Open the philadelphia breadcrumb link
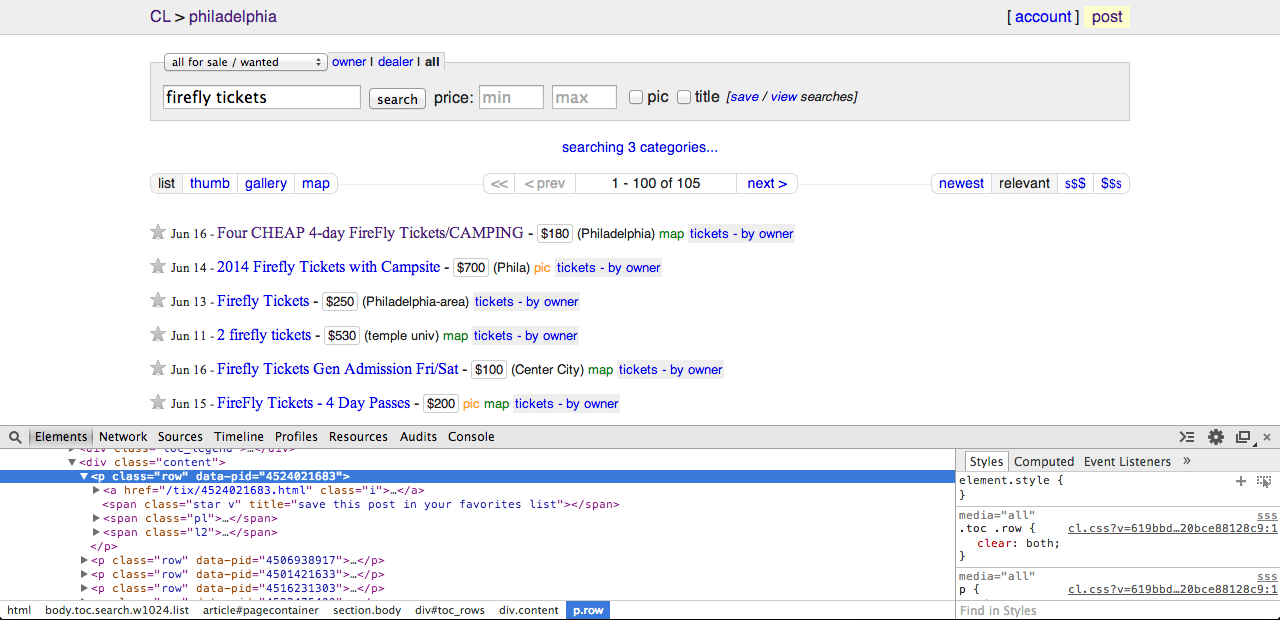 click(233, 16)
